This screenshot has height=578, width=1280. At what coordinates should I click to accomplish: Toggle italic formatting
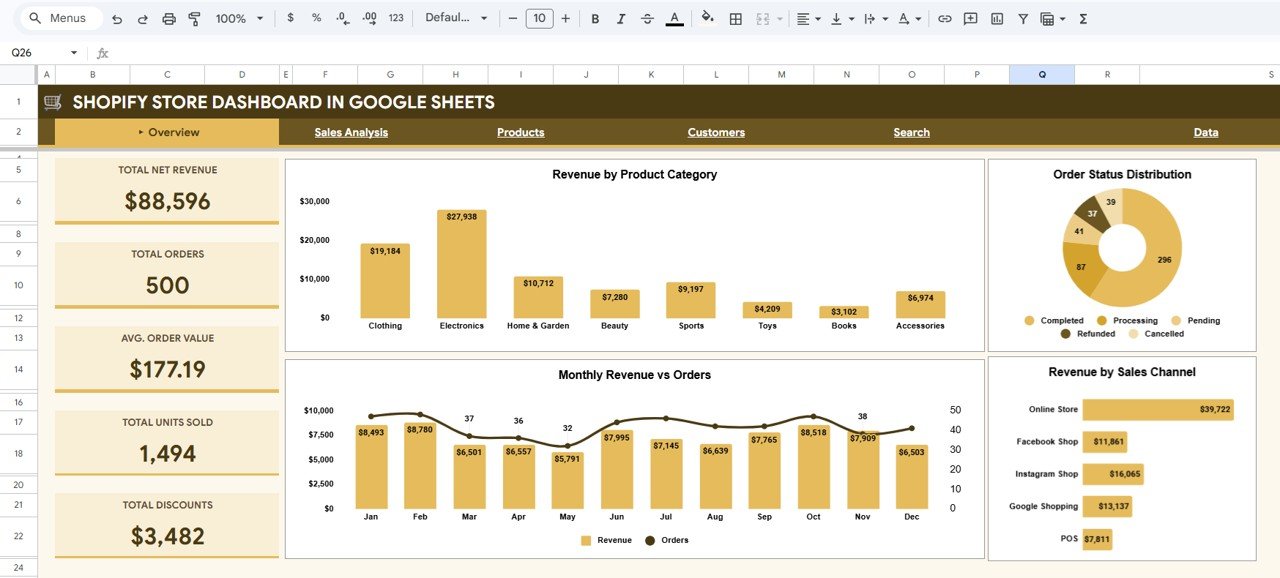(621, 18)
